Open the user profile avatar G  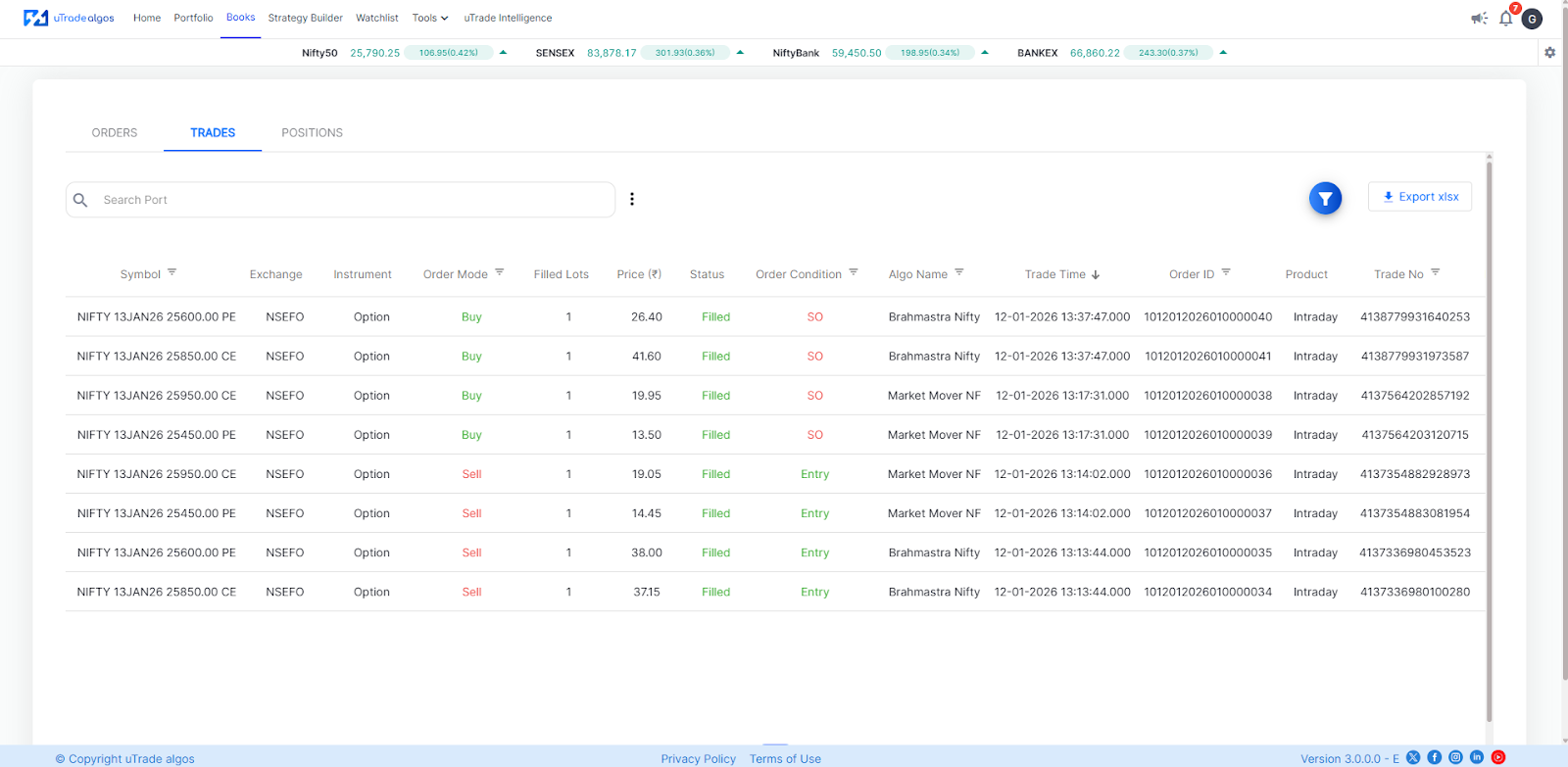point(1532,19)
